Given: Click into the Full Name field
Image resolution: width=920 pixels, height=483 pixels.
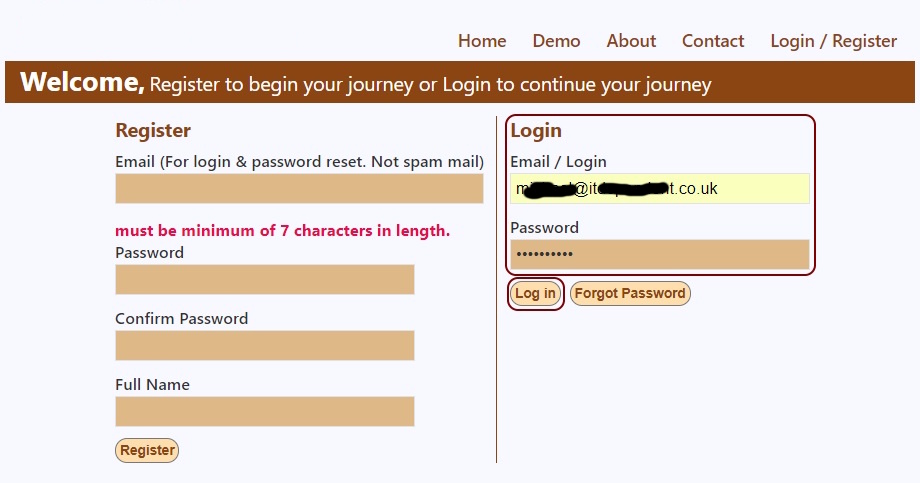Looking at the screenshot, I should pyautogui.click(x=265, y=412).
